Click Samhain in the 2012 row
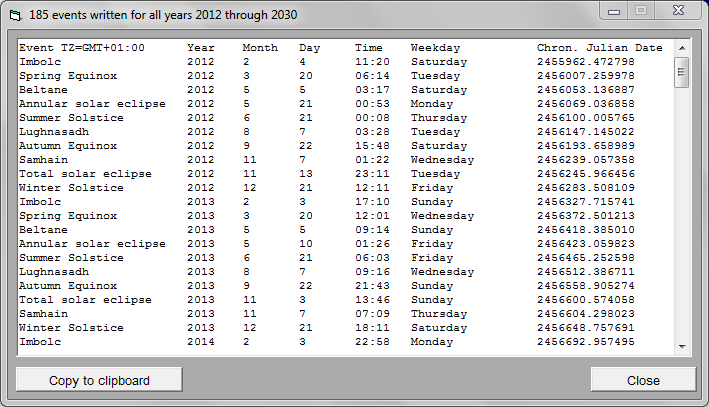Viewport: 709px width, 407px height. click(43, 160)
